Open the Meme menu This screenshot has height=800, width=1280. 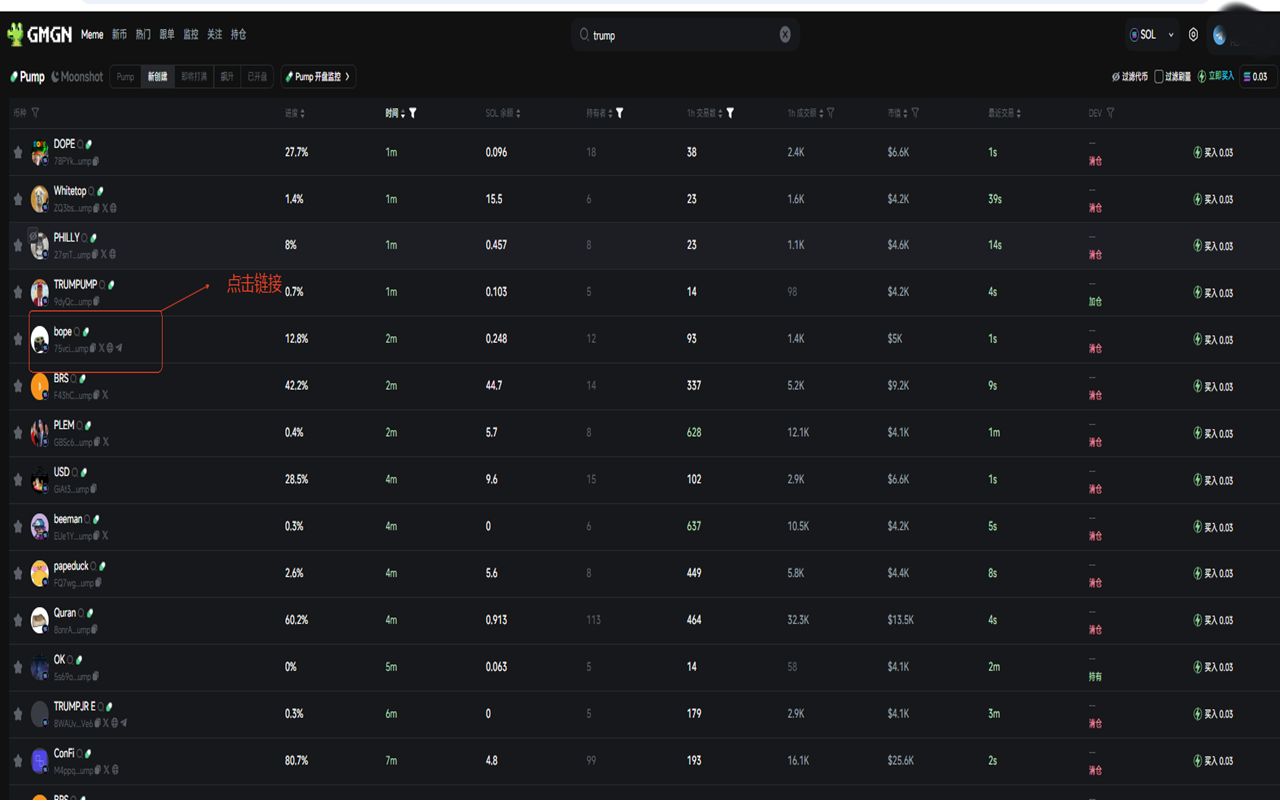click(92, 35)
